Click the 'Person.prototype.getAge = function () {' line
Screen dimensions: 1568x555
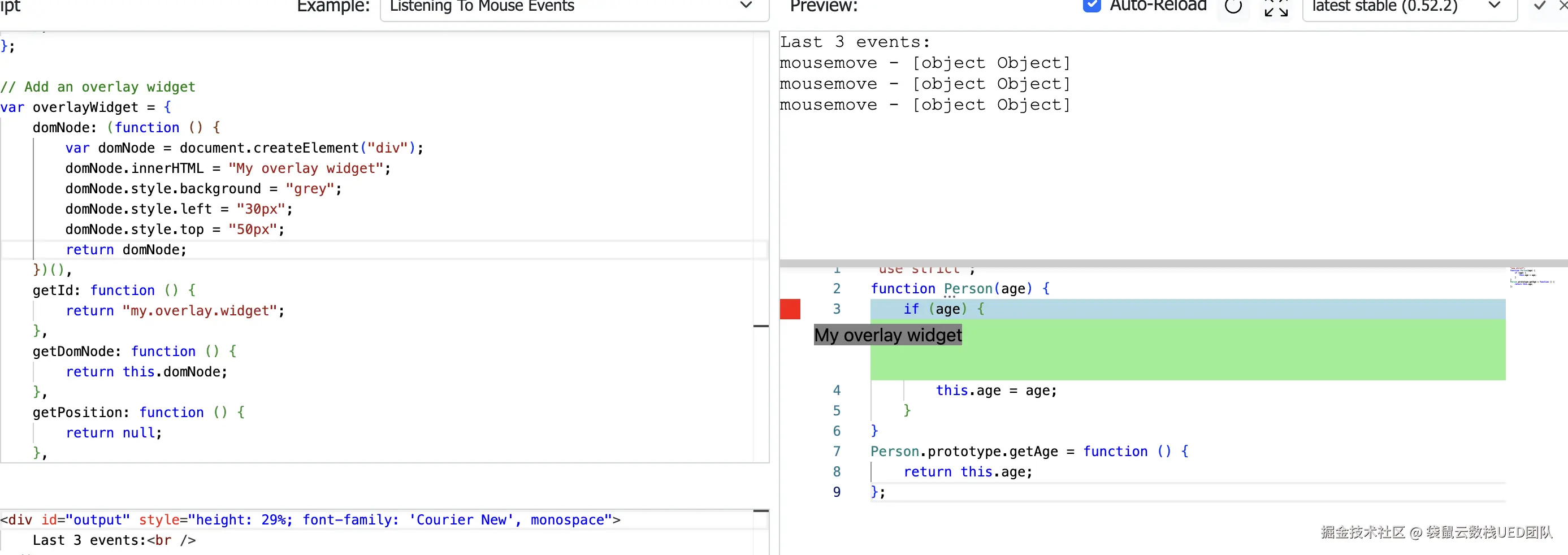pos(1029,452)
